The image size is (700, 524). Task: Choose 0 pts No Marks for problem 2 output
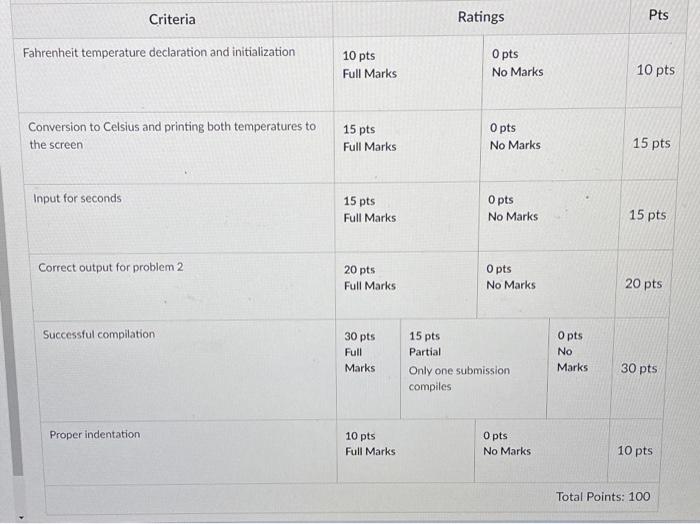pyautogui.click(x=511, y=277)
